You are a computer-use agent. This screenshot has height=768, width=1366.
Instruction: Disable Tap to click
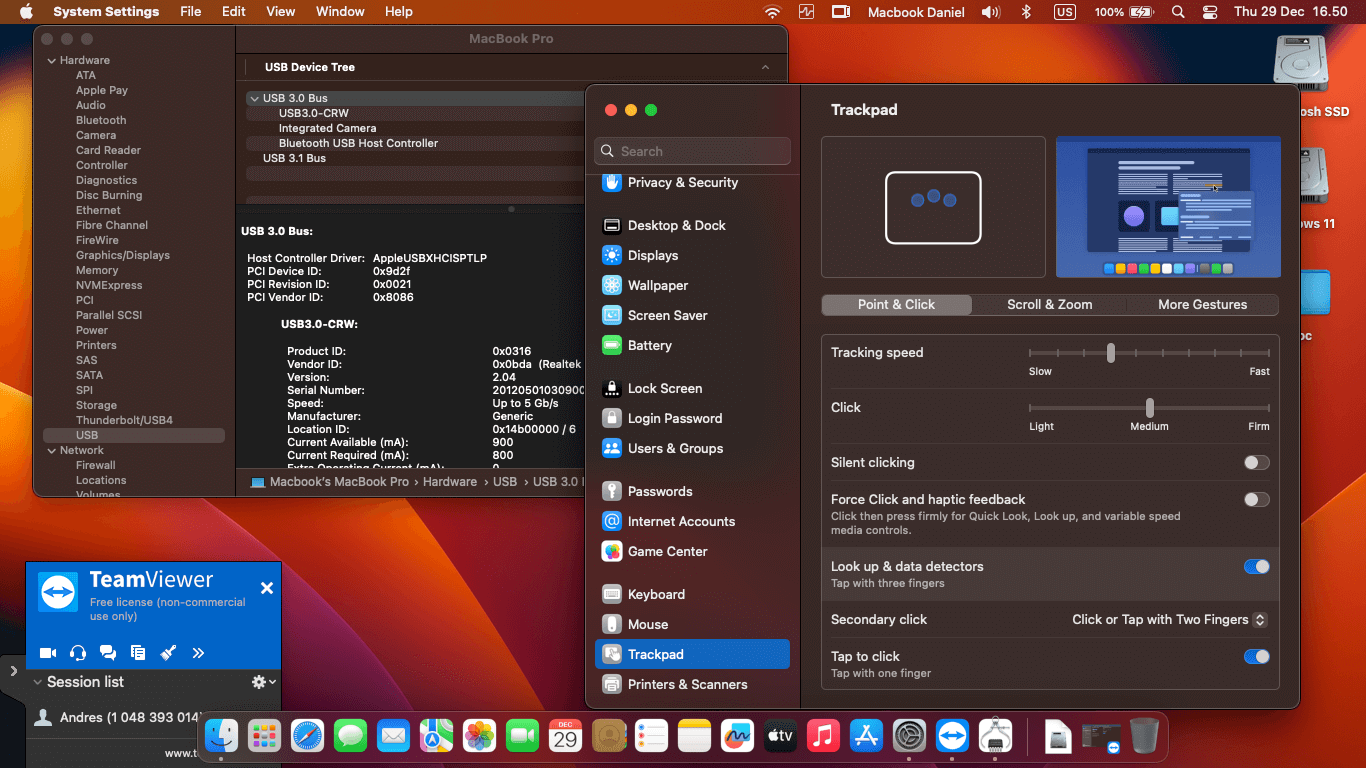1256,656
